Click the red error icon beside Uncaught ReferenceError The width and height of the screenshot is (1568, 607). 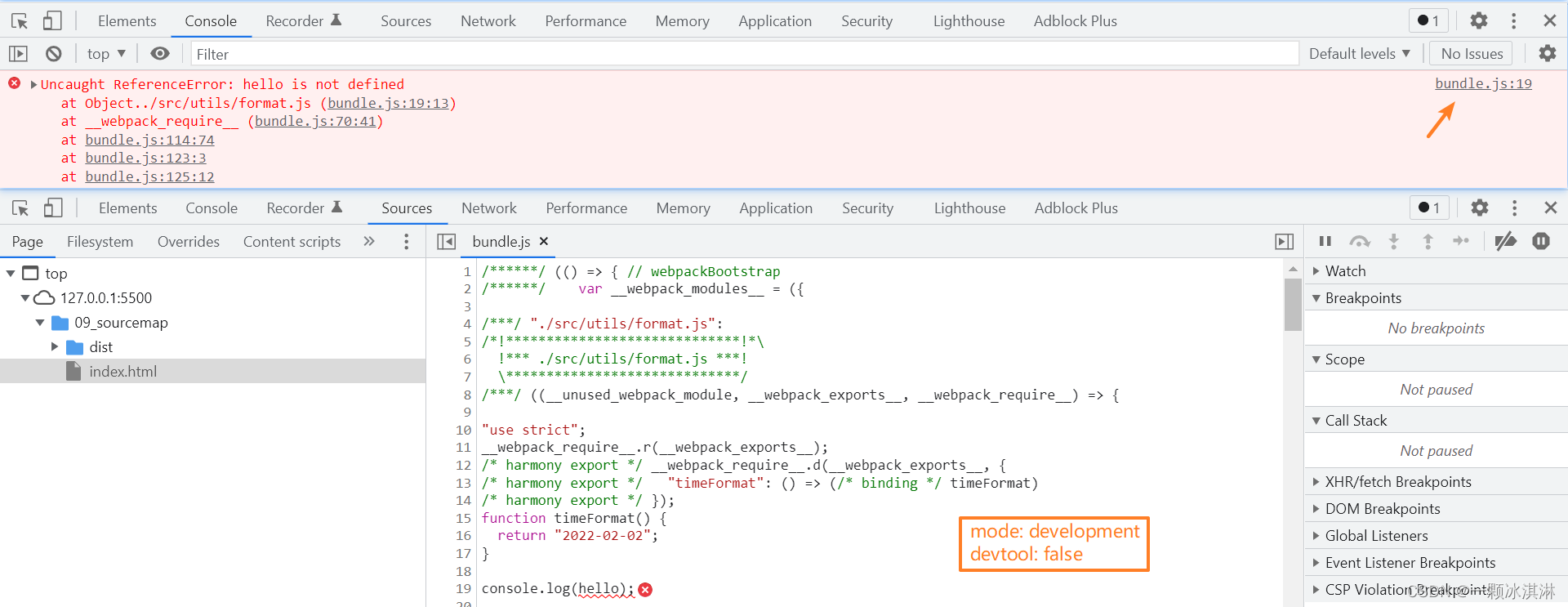tap(15, 83)
